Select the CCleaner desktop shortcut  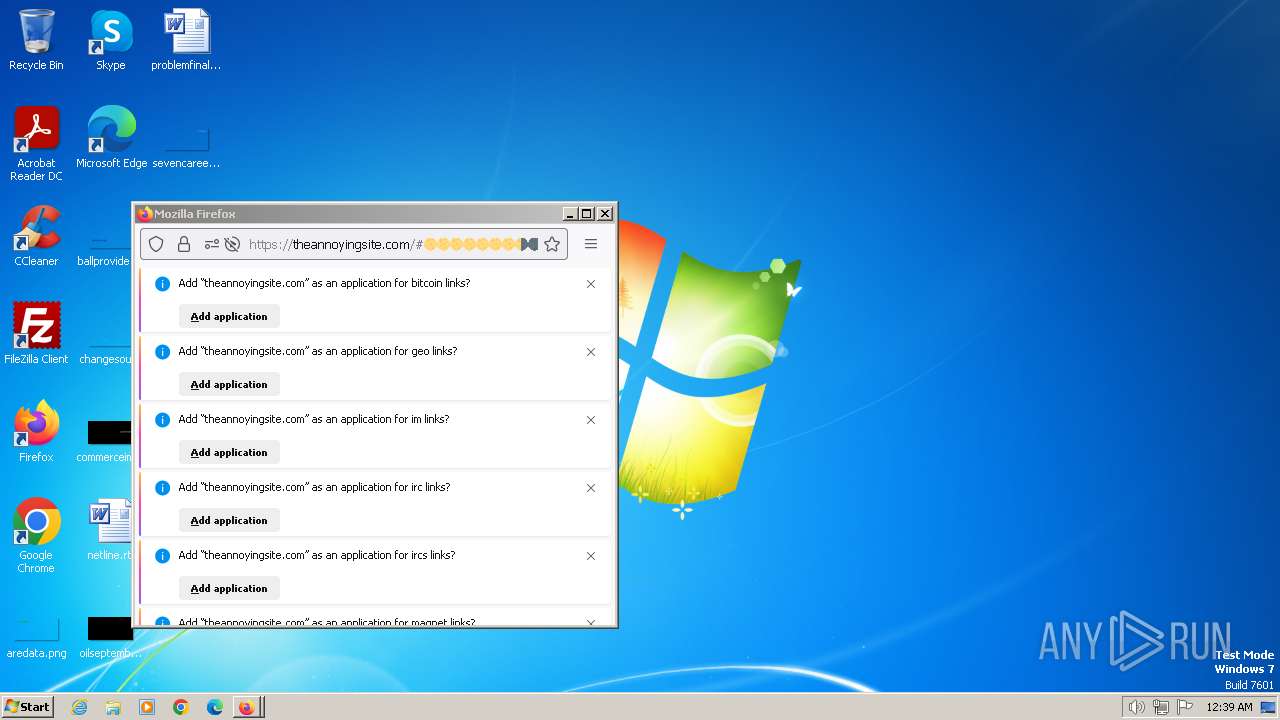pos(36,235)
